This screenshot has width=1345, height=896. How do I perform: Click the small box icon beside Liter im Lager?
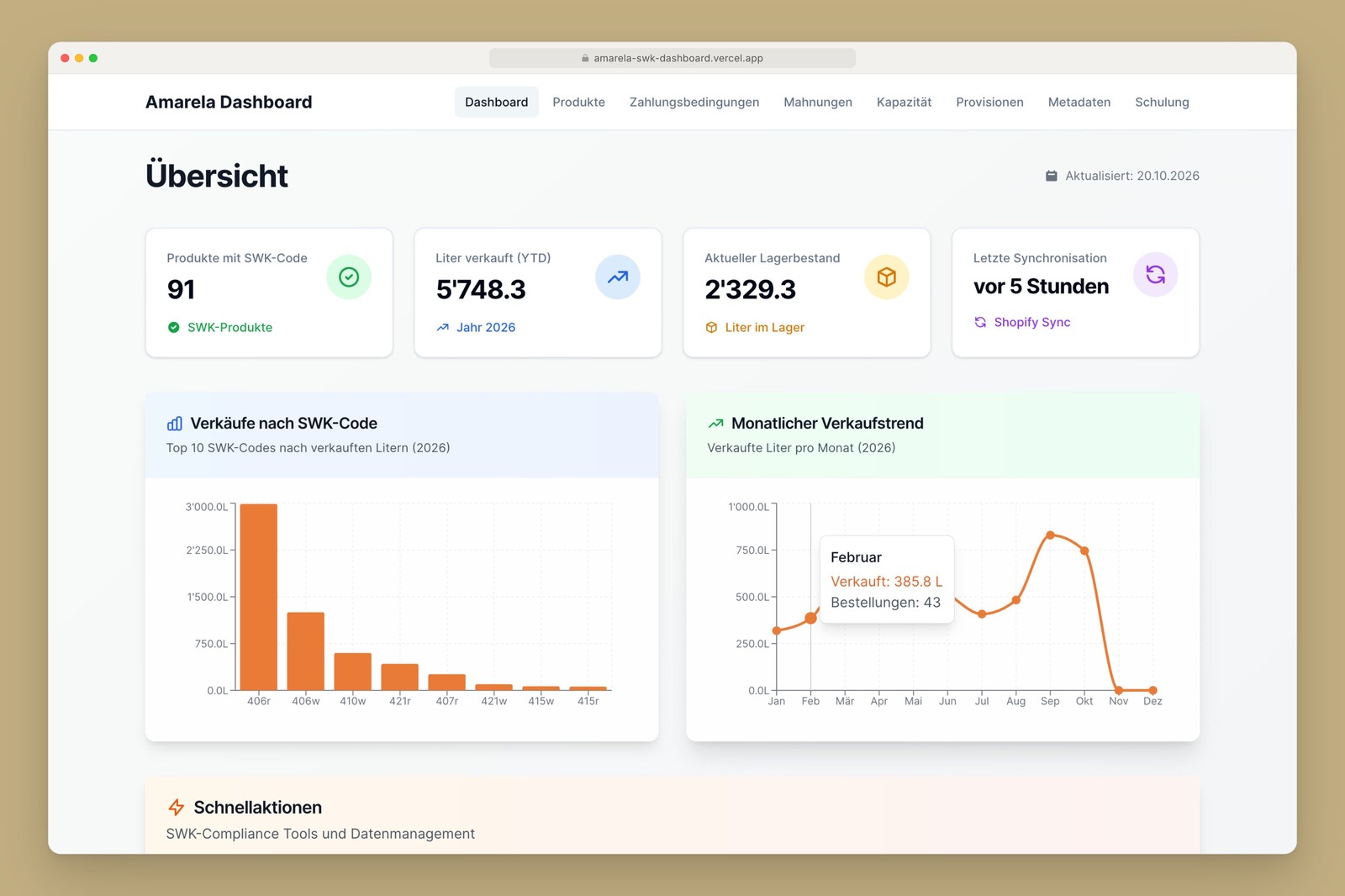coord(711,328)
